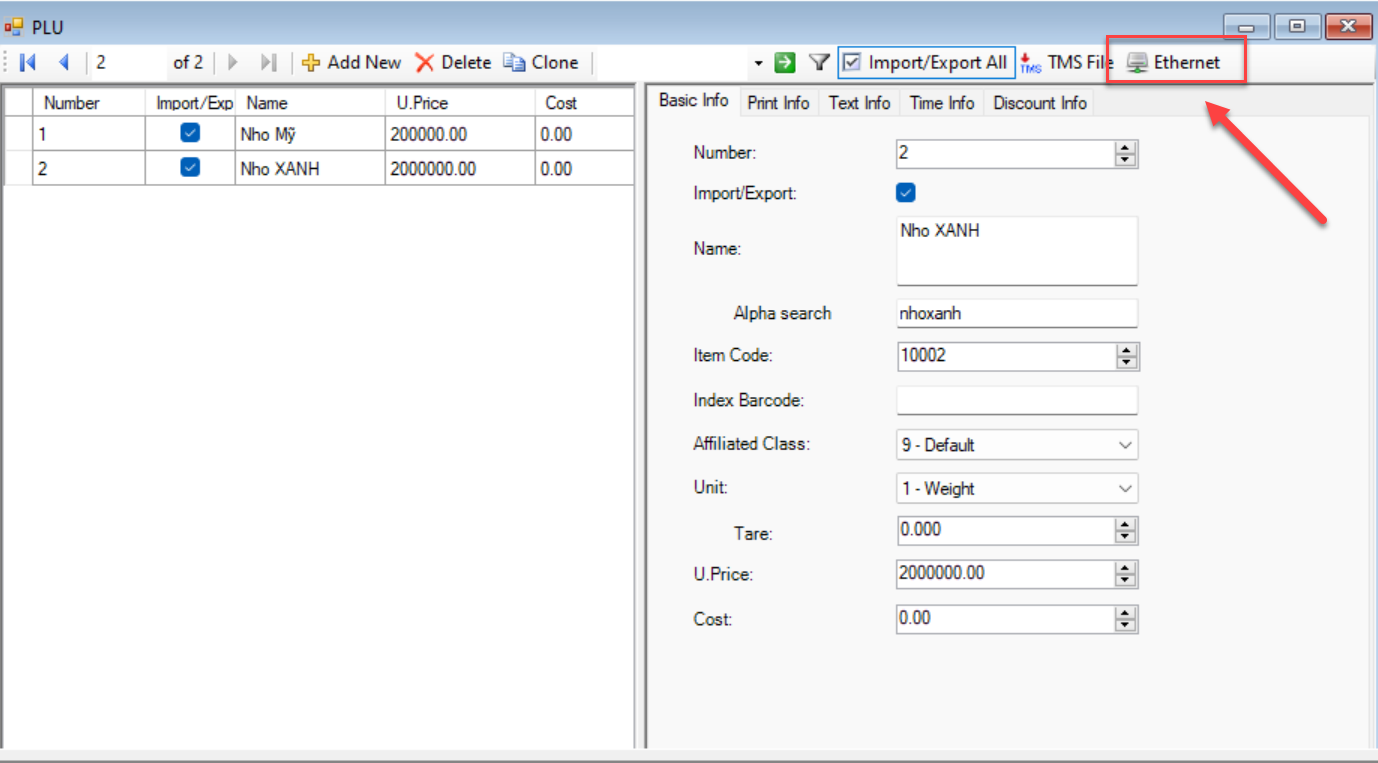Click the previous record arrow icon
This screenshot has height=763, width=1378.
pyautogui.click(x=64, y=63)
